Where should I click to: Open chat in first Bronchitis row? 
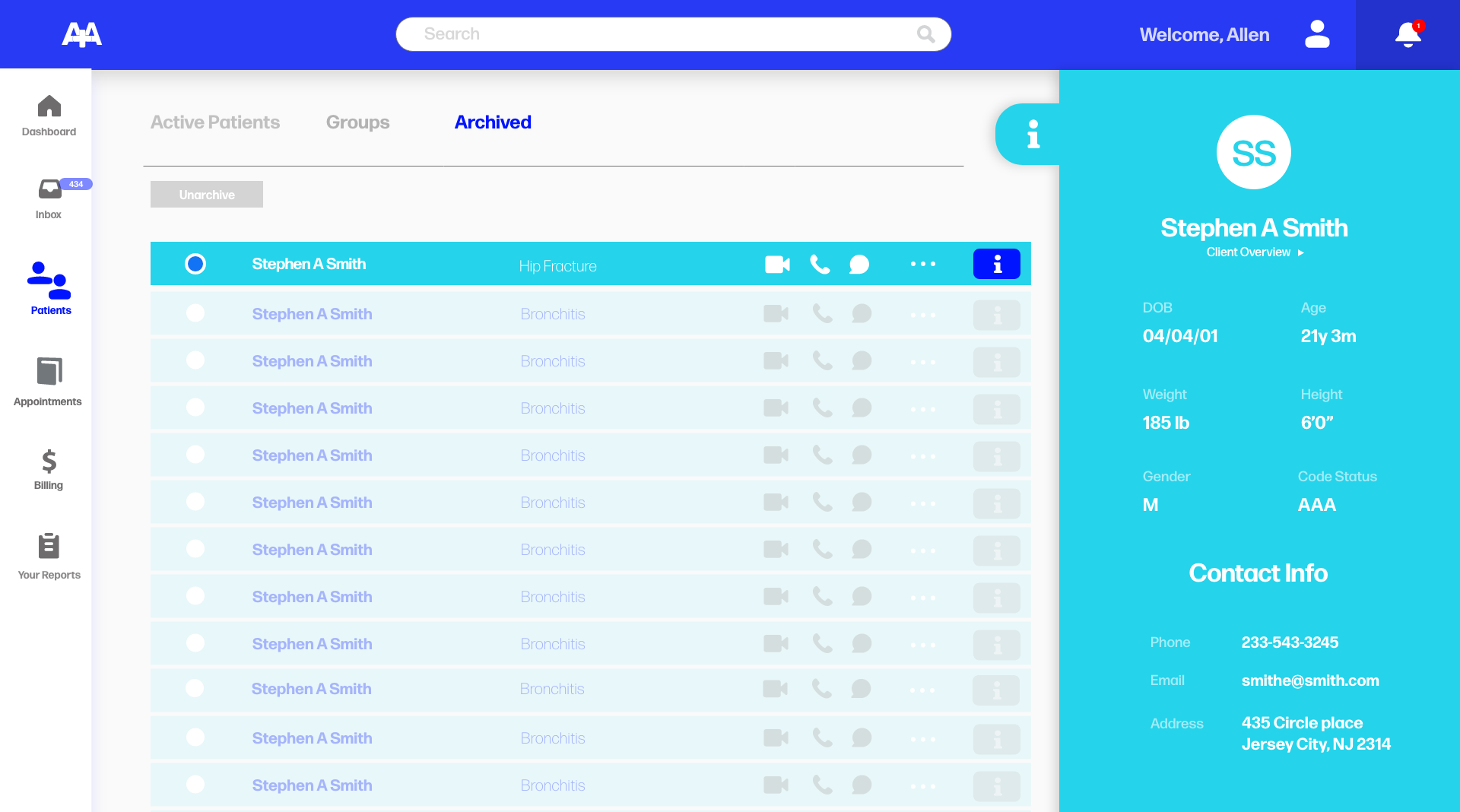(862, 313)
